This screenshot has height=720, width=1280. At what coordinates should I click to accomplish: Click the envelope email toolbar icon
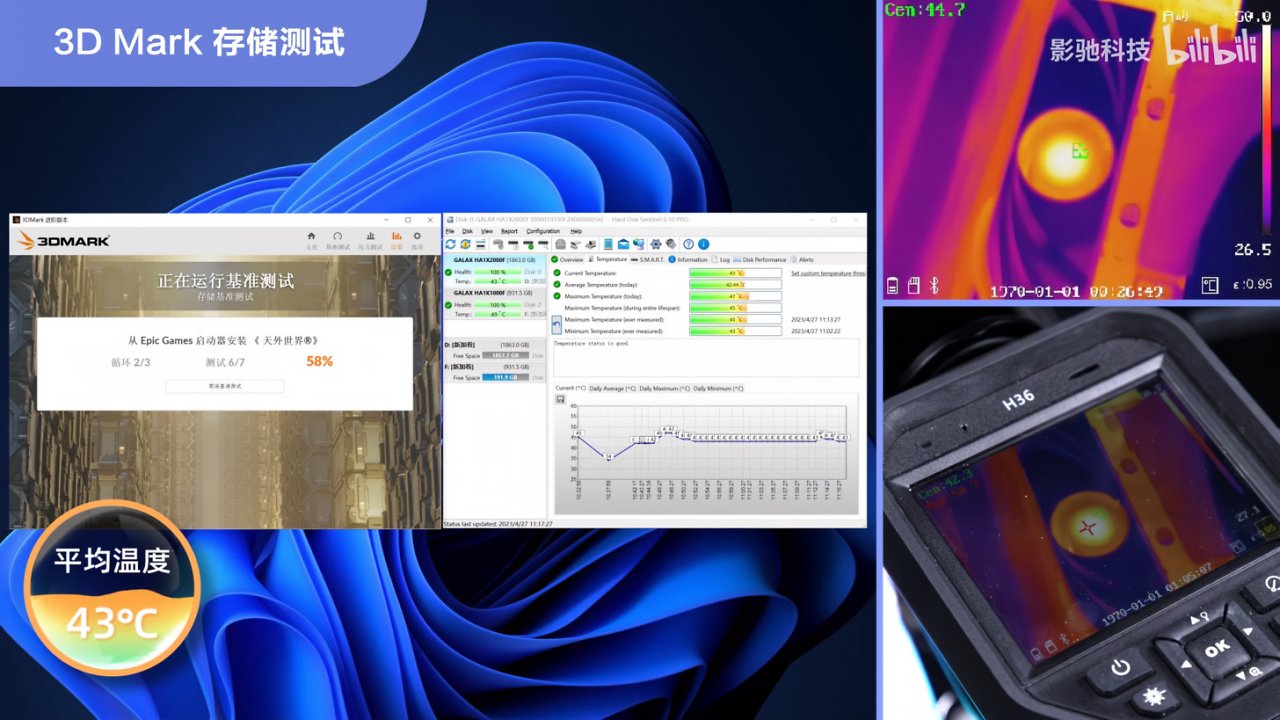click(623, 244)
